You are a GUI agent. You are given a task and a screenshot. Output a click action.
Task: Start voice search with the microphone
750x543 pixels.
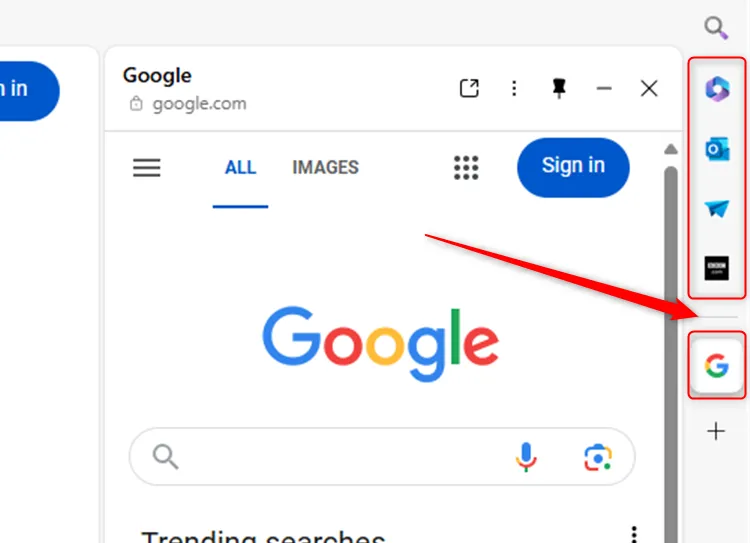[526, 457]
